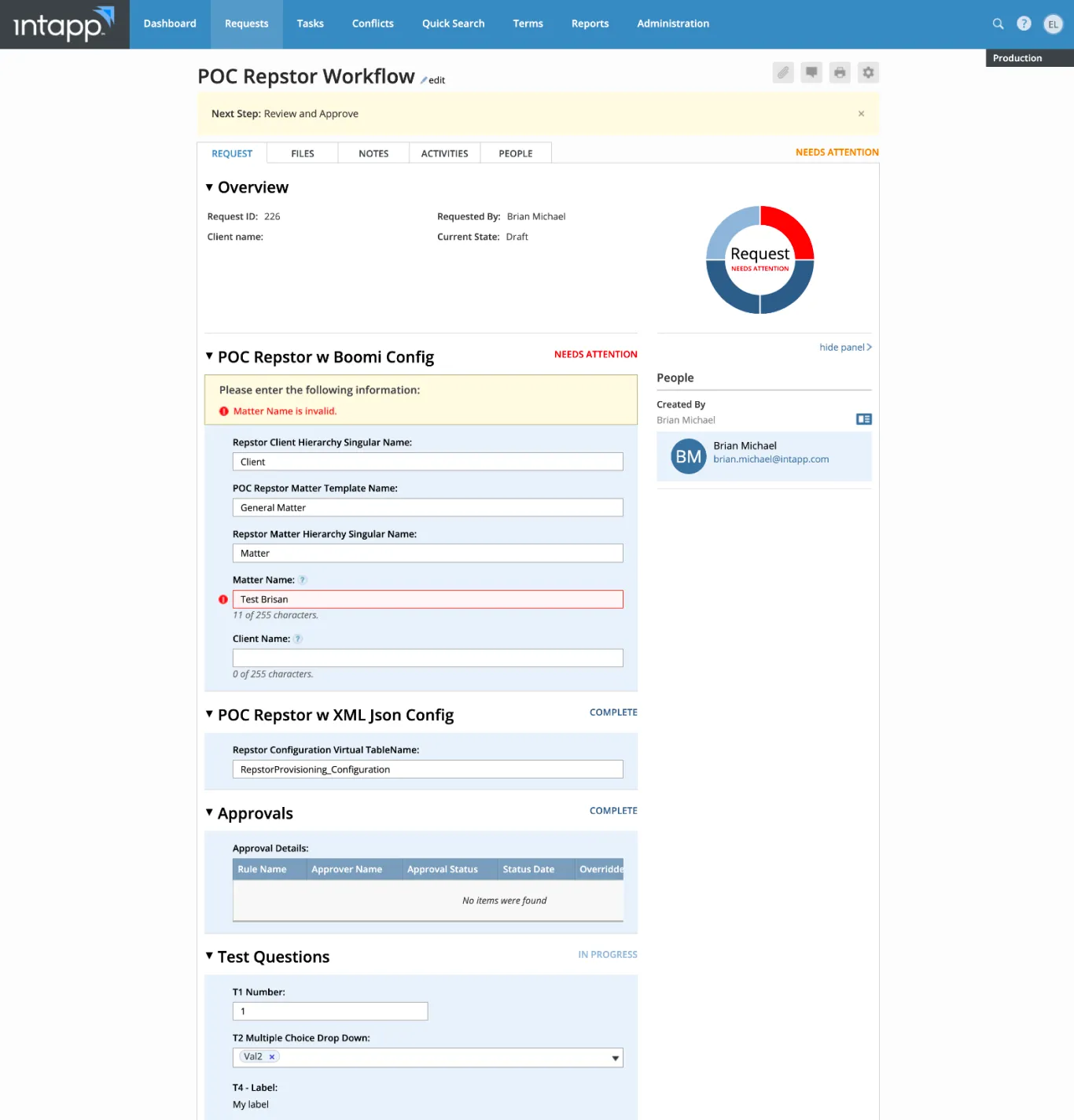The width and height of the screenshot is (1074, 1120).
Task: Dismiss the Next Step banner
Action: pos(861,114)
